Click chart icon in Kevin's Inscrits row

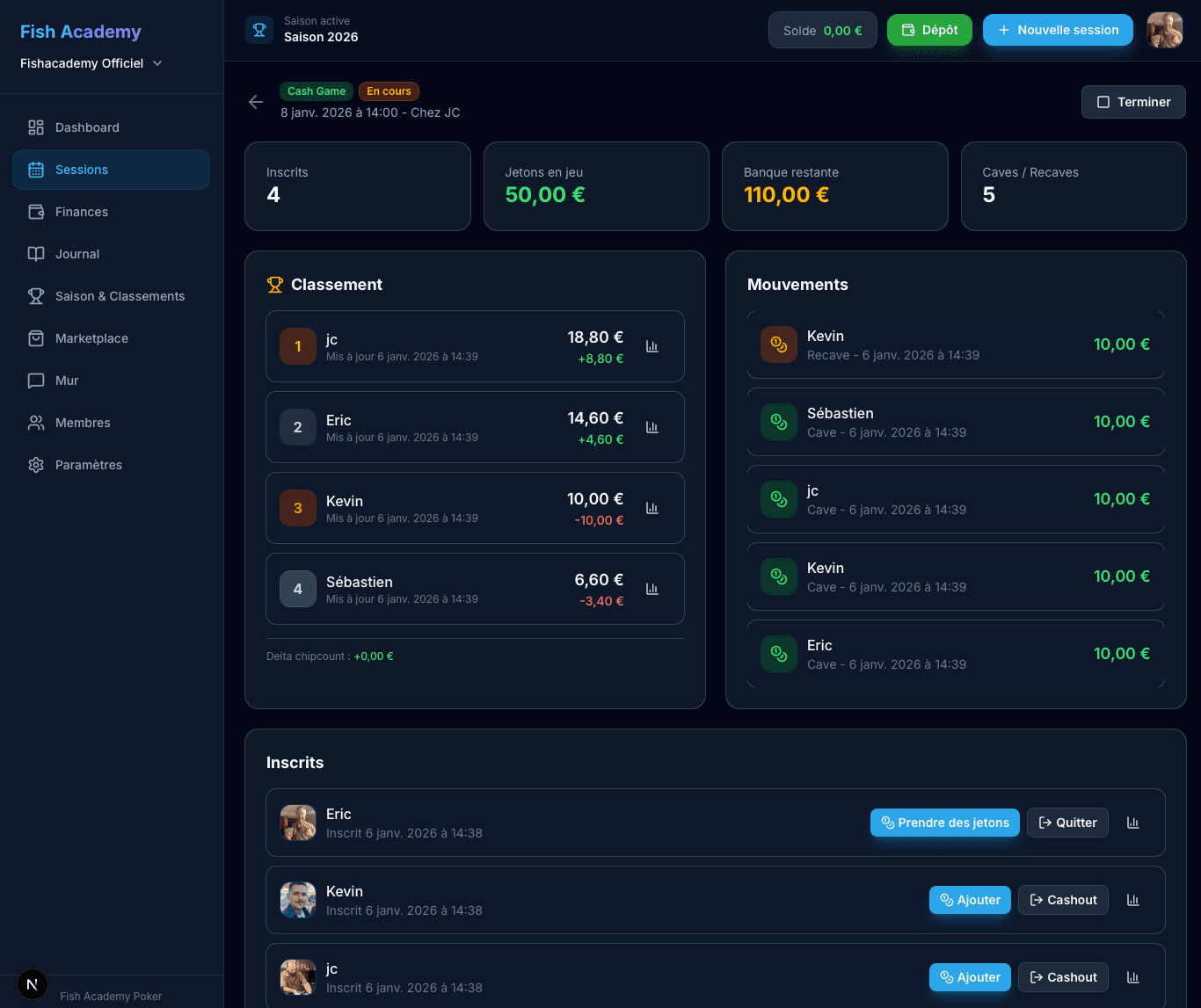click(x=1132, y=900)
